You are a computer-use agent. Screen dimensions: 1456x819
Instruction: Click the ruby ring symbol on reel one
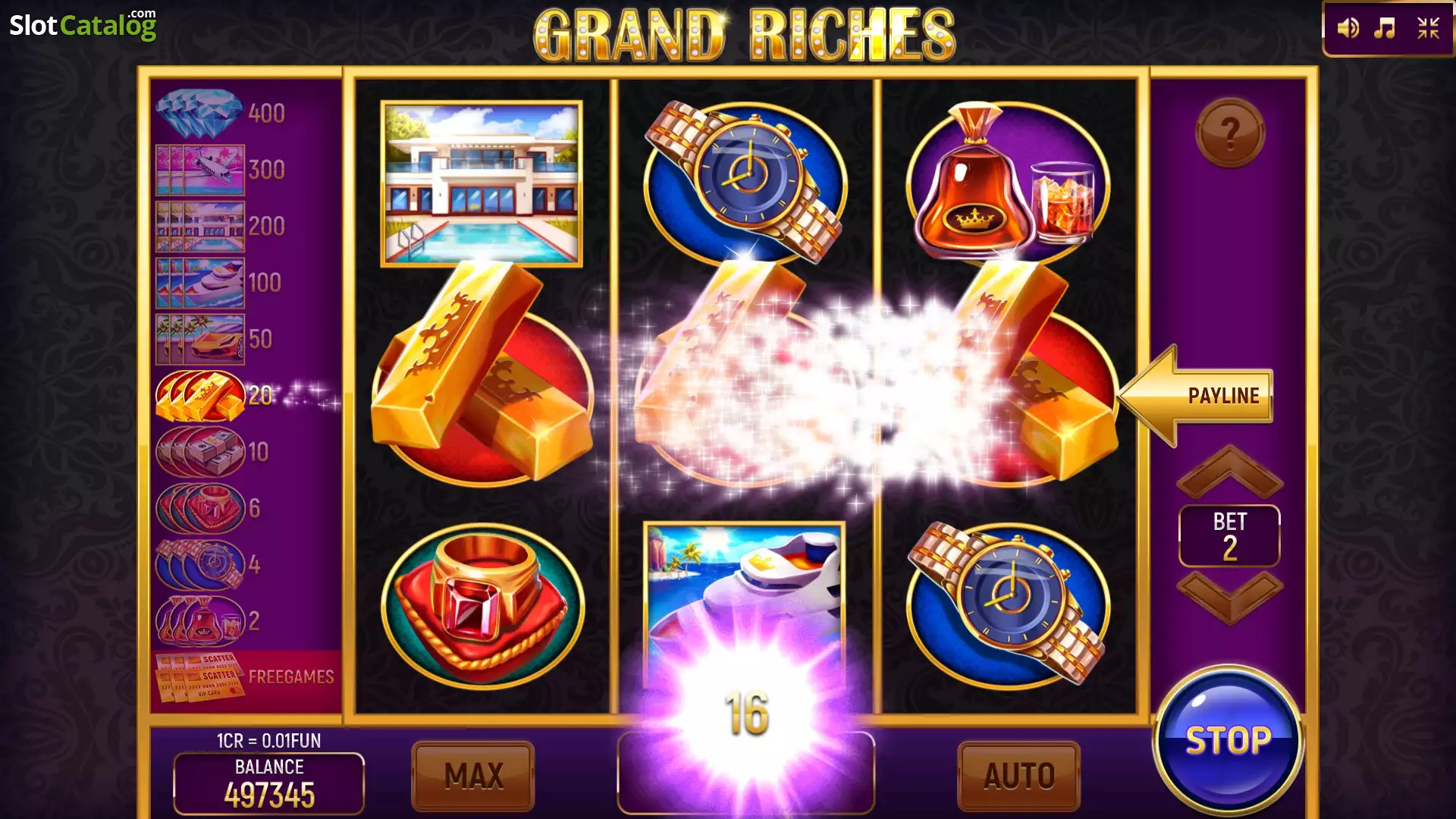click(483, 606)
